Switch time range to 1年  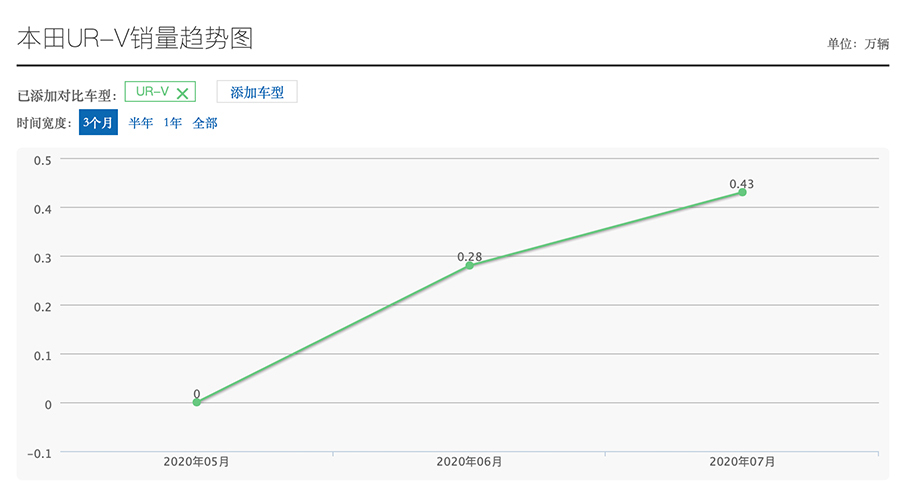172,123
